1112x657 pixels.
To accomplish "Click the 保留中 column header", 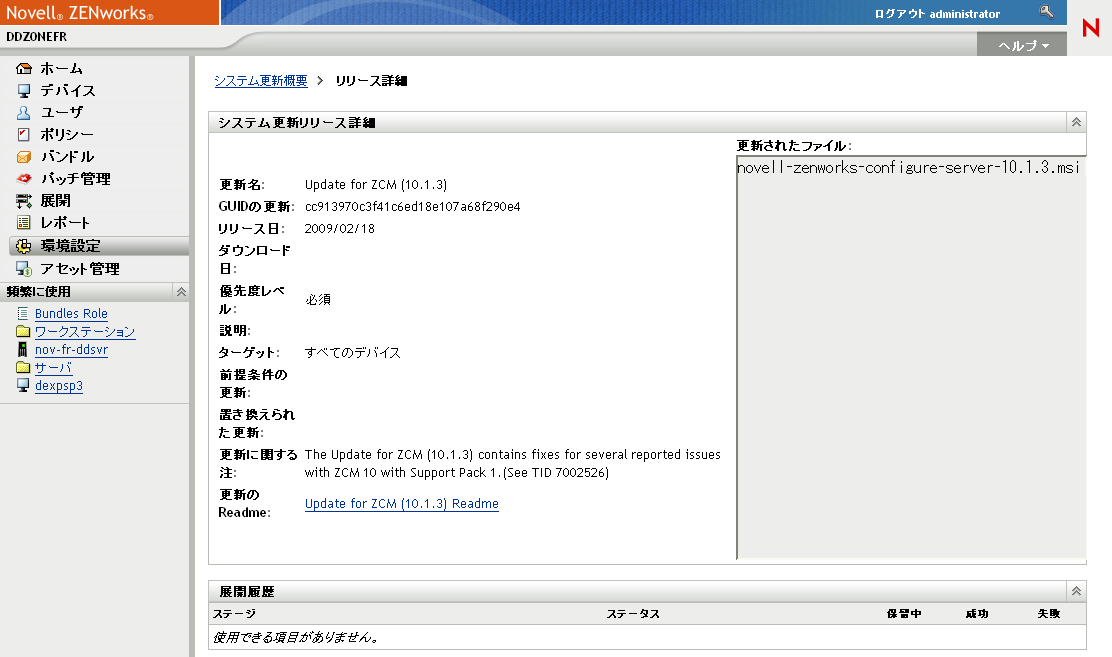I will pyautogui.click(x=904, y=614).
